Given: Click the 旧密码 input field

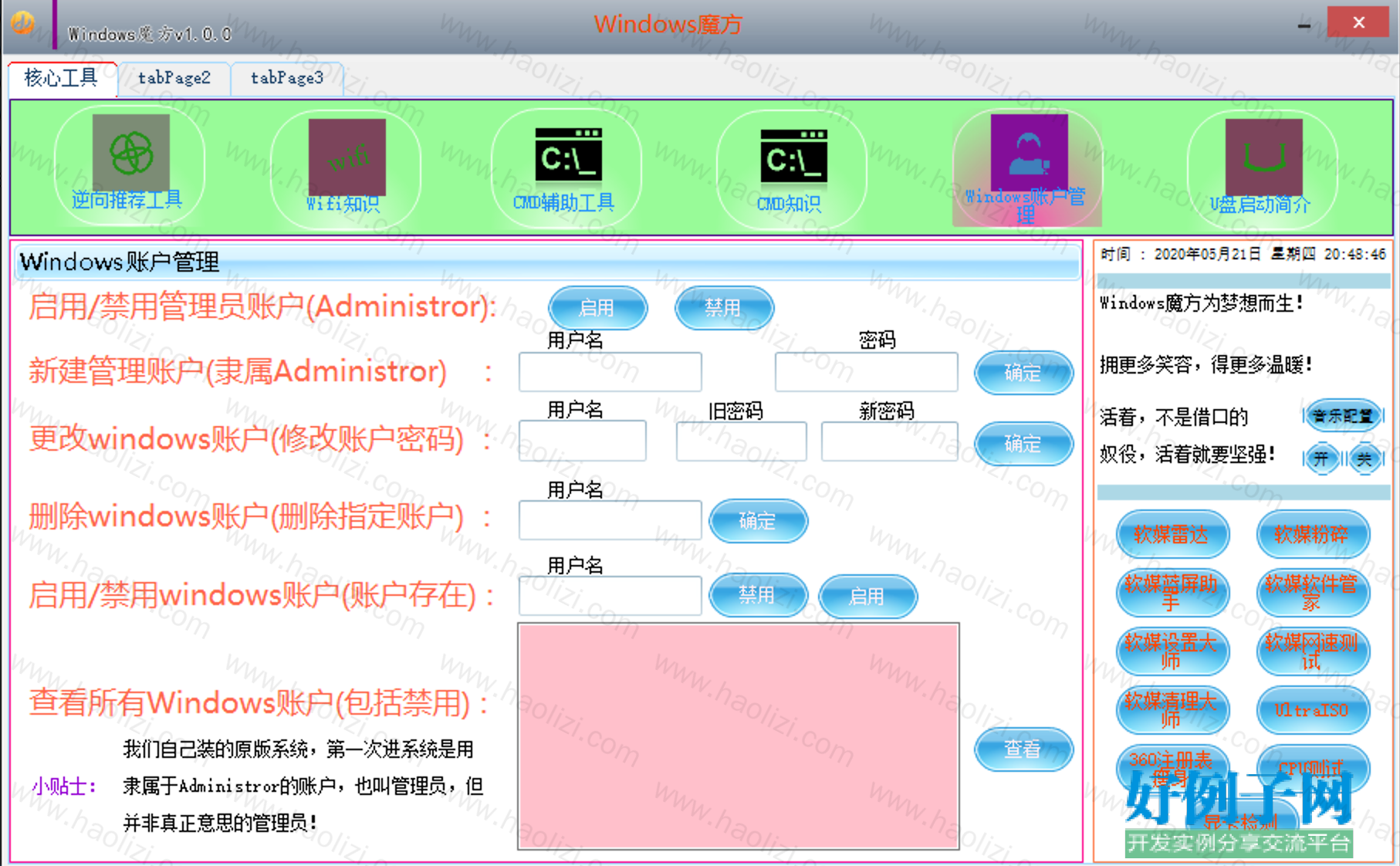Looking at the screenshot, I should click(742, 441).
